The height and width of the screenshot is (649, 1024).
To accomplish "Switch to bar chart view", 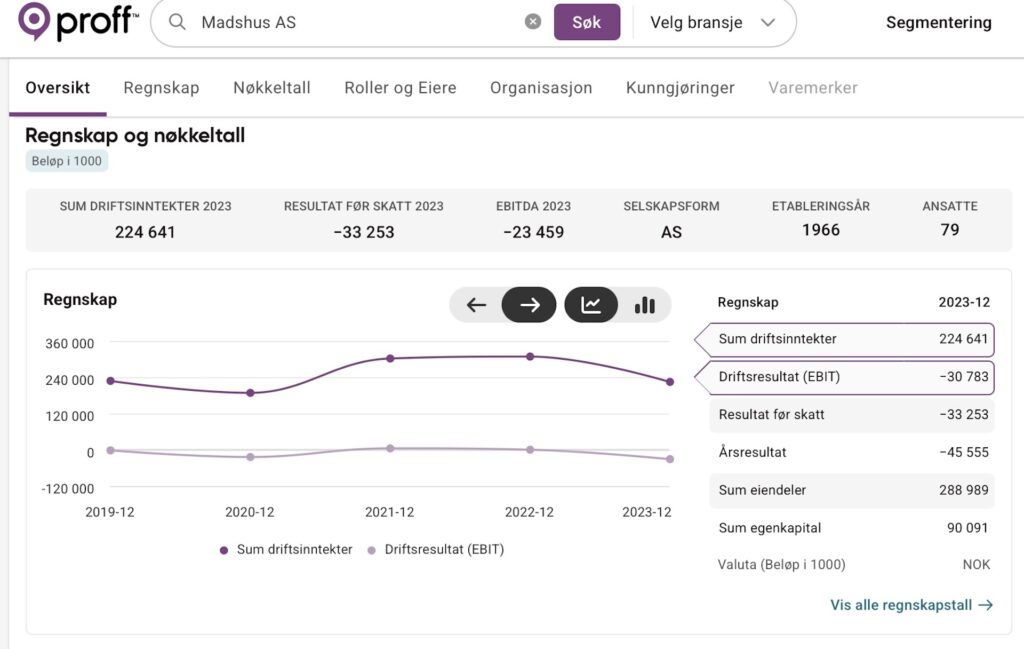I will coord(645,305).
